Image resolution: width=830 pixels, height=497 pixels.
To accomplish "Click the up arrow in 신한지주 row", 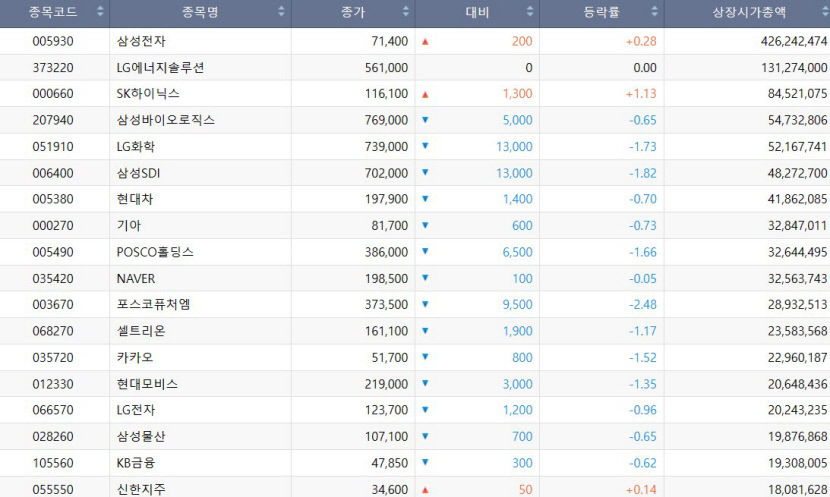I will [x=425, y=490].
